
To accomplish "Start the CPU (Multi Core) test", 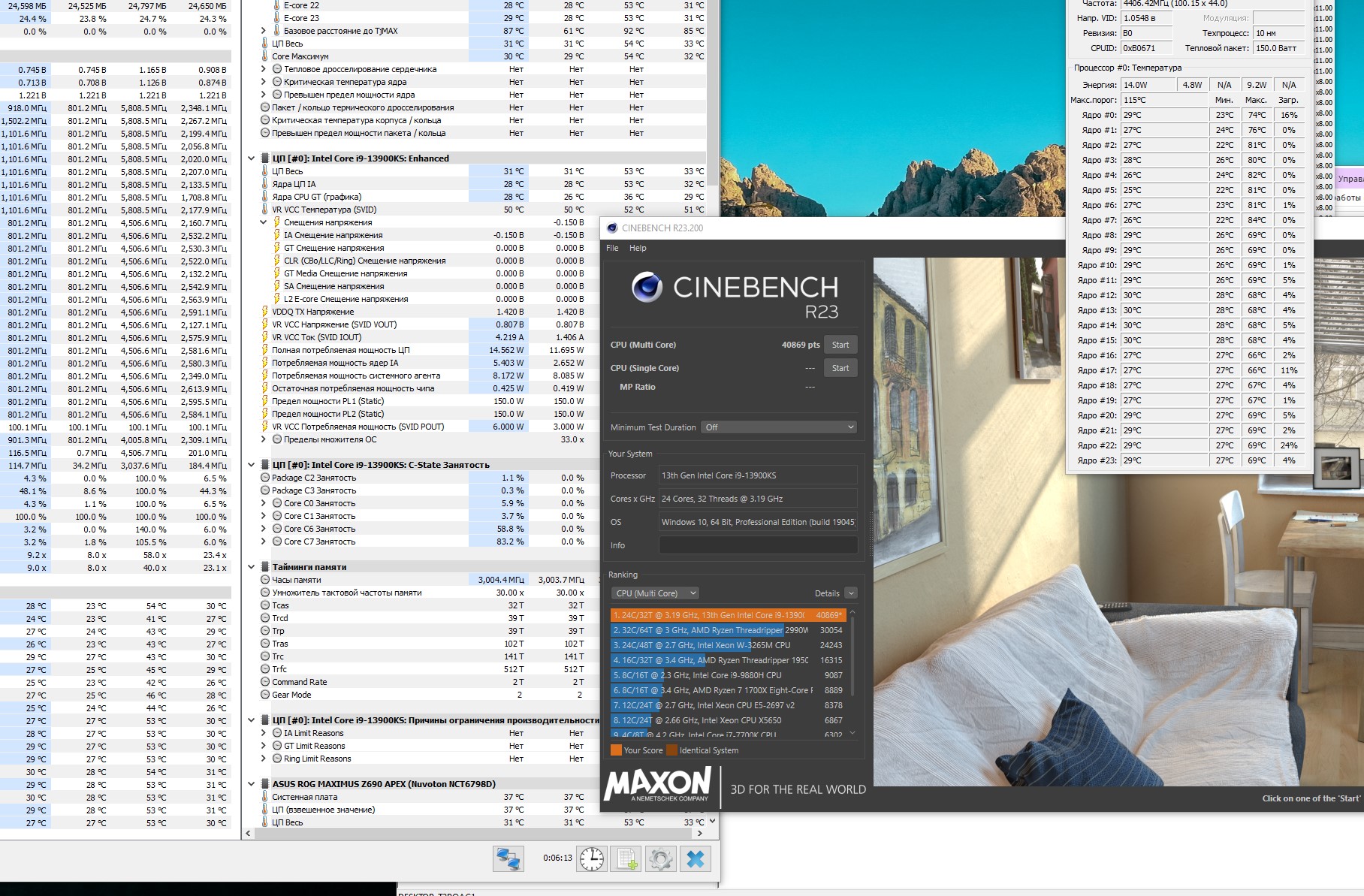I will pyautogui.click(x=840, y=345).
